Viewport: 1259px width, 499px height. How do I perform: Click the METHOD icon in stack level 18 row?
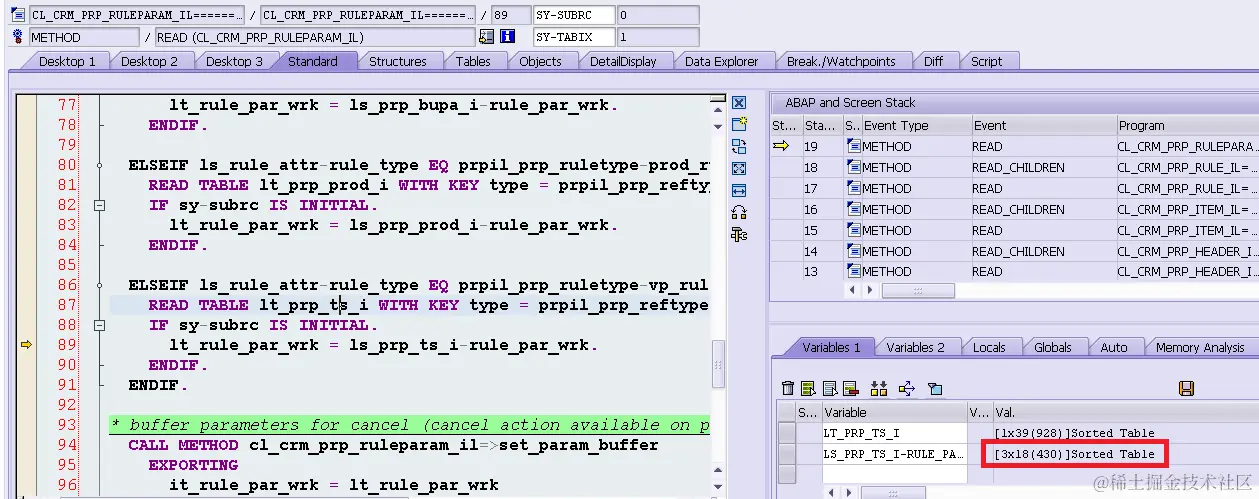coord(853,167)
